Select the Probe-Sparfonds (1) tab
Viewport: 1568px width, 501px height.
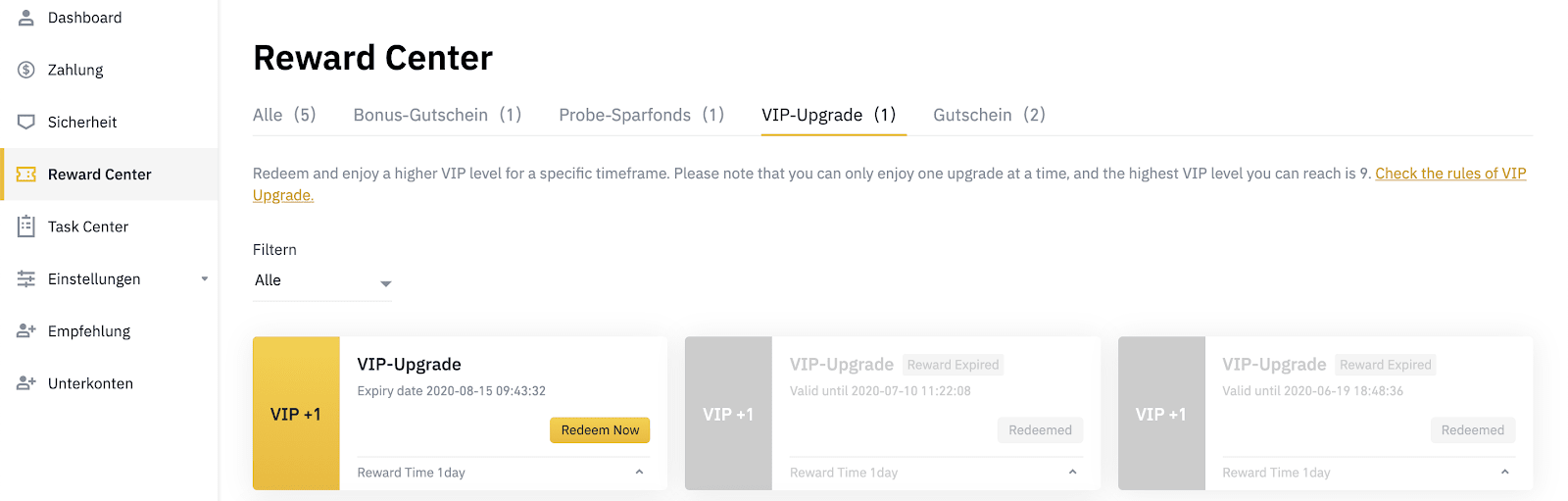tap(642, 115)
